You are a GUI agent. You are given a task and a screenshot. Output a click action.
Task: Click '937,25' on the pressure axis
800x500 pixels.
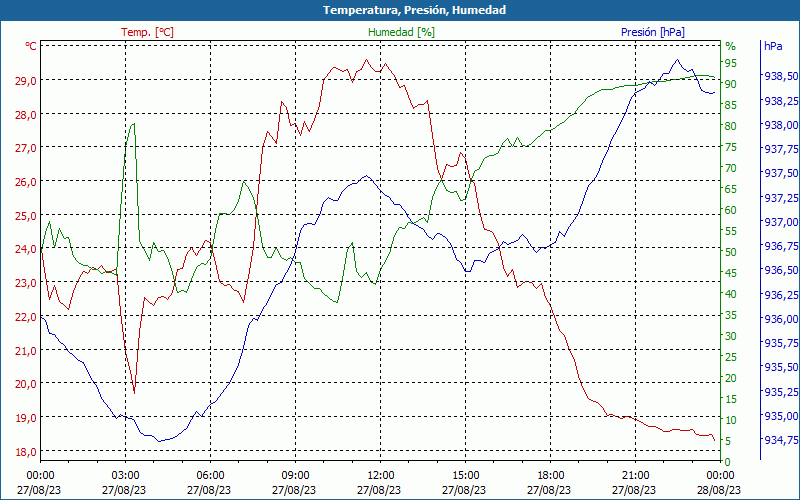781,197
